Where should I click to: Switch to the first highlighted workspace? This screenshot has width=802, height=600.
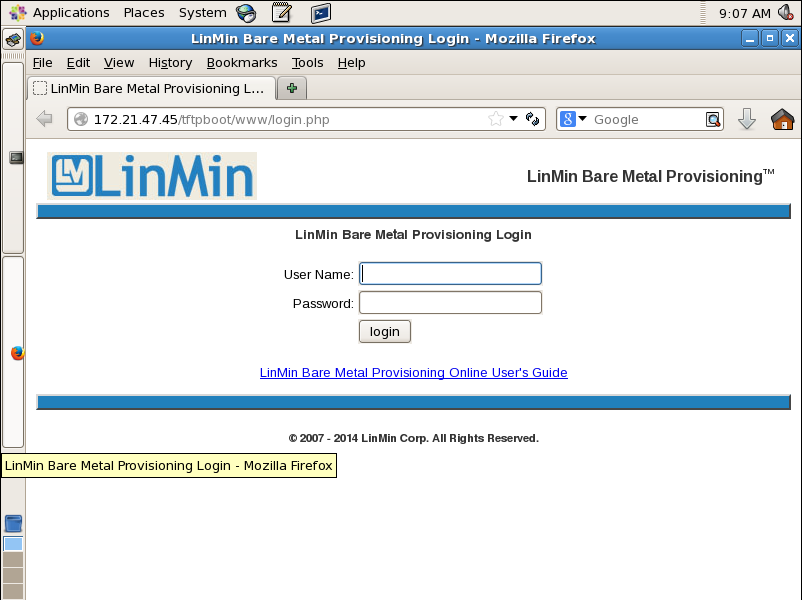point(13,543)
